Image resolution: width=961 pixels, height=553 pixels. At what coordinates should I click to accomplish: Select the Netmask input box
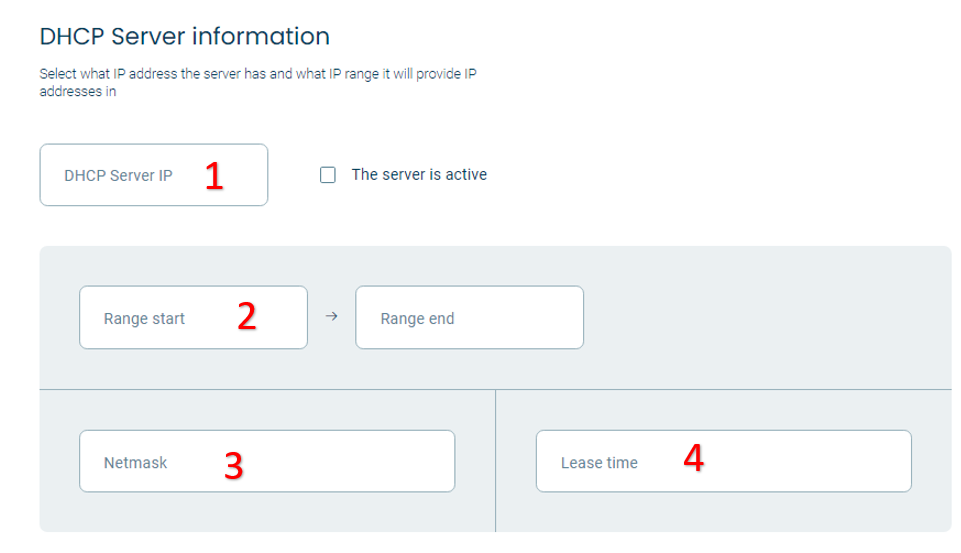coord(267,461)
